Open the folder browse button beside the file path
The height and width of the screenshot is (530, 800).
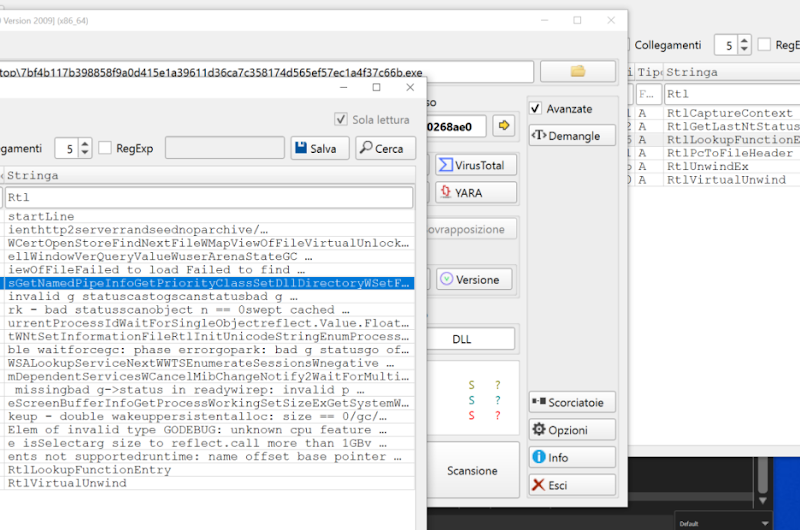pos(578,71)
